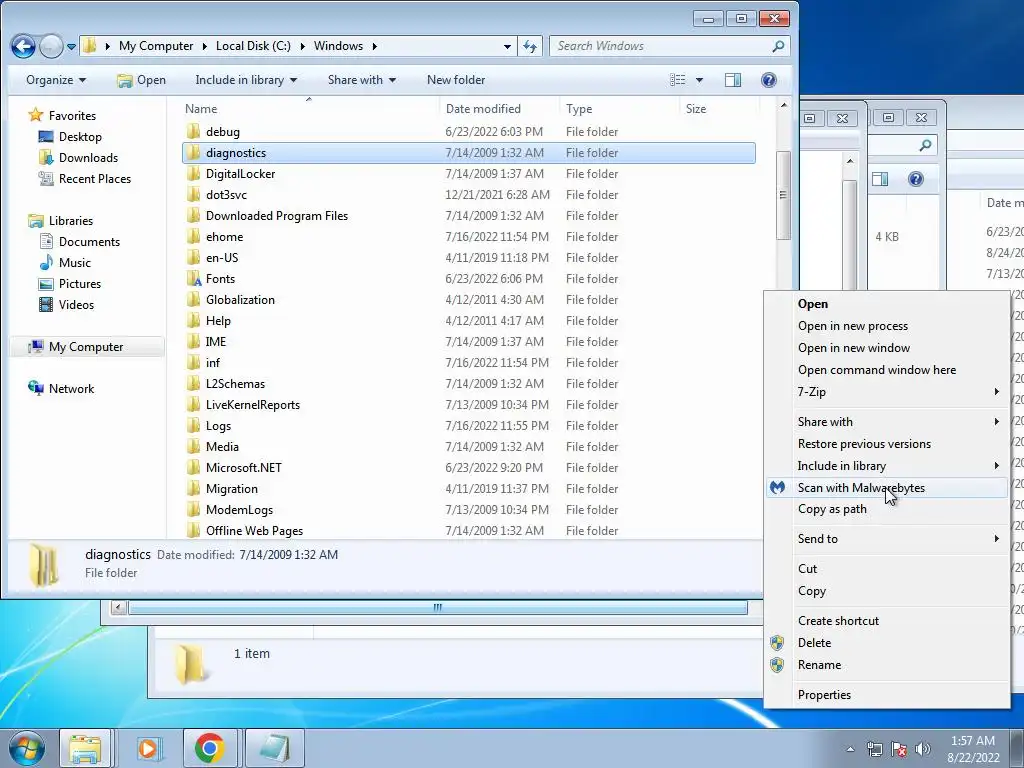Click My Computer in the address path

pyautogui.click(x=156, y=46)
